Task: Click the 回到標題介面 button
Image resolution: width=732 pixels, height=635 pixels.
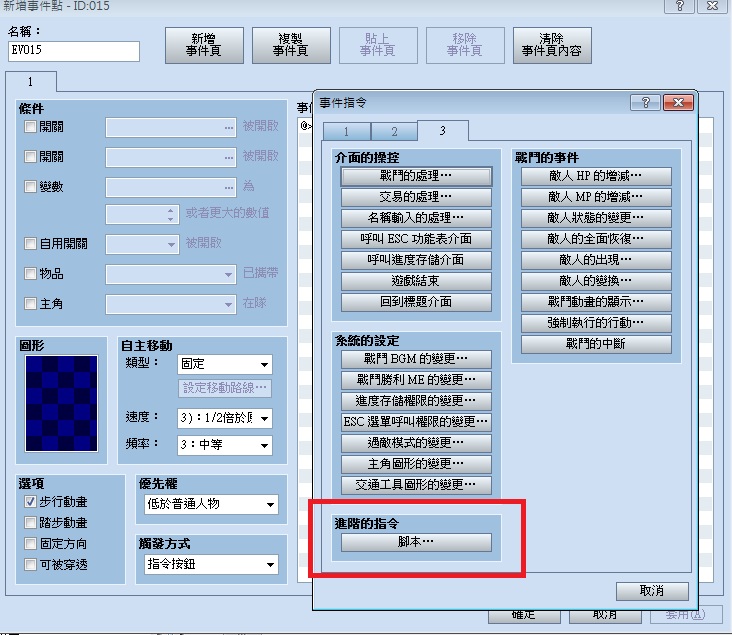Action: 416,302
